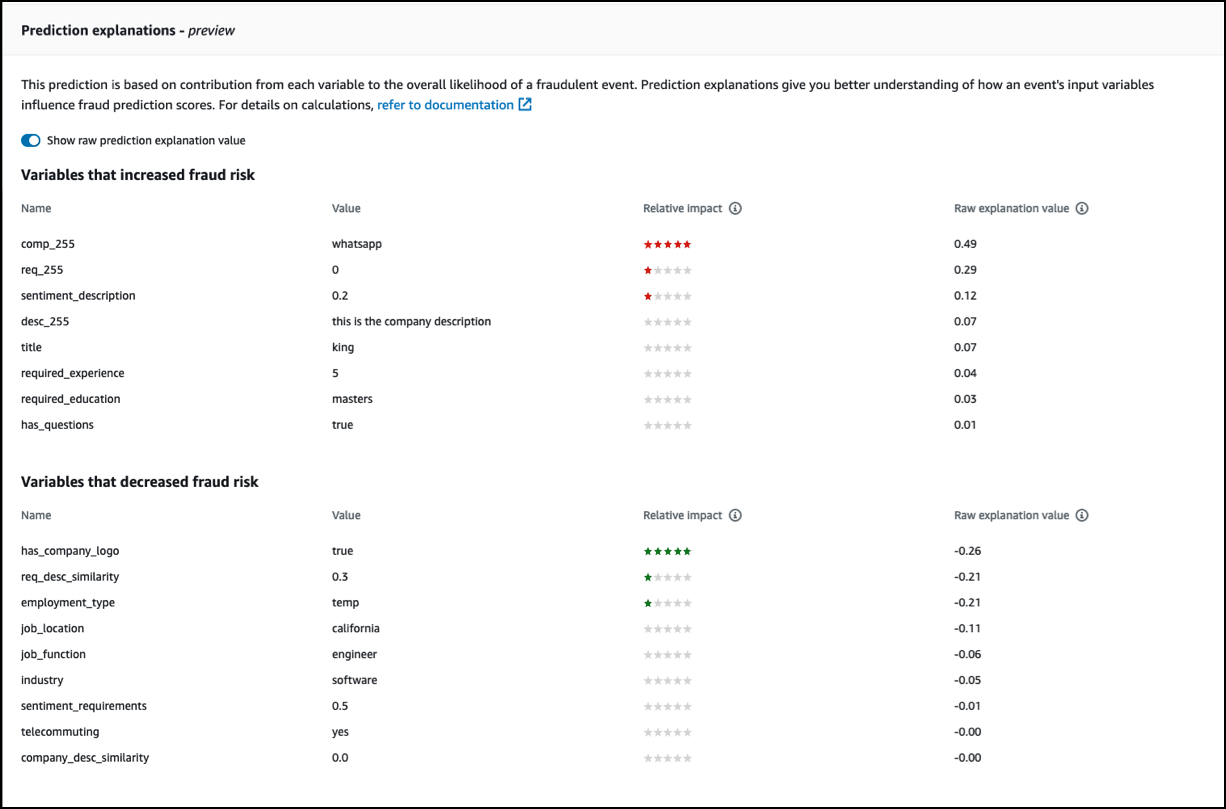
Task: Click external link icon beside documentation link
Action: [x=525, y=105]
